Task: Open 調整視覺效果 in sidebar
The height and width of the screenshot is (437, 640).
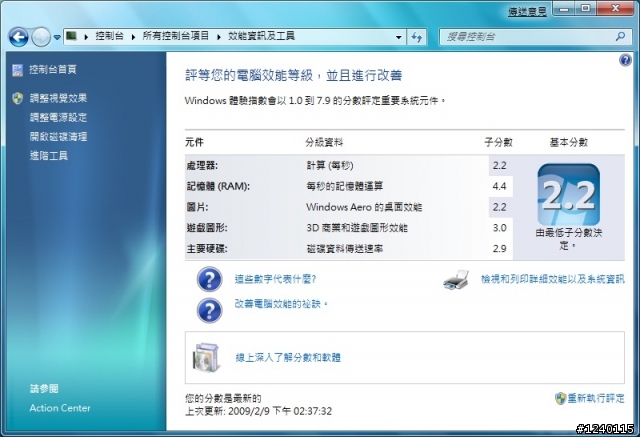Action: coord(58,98)
